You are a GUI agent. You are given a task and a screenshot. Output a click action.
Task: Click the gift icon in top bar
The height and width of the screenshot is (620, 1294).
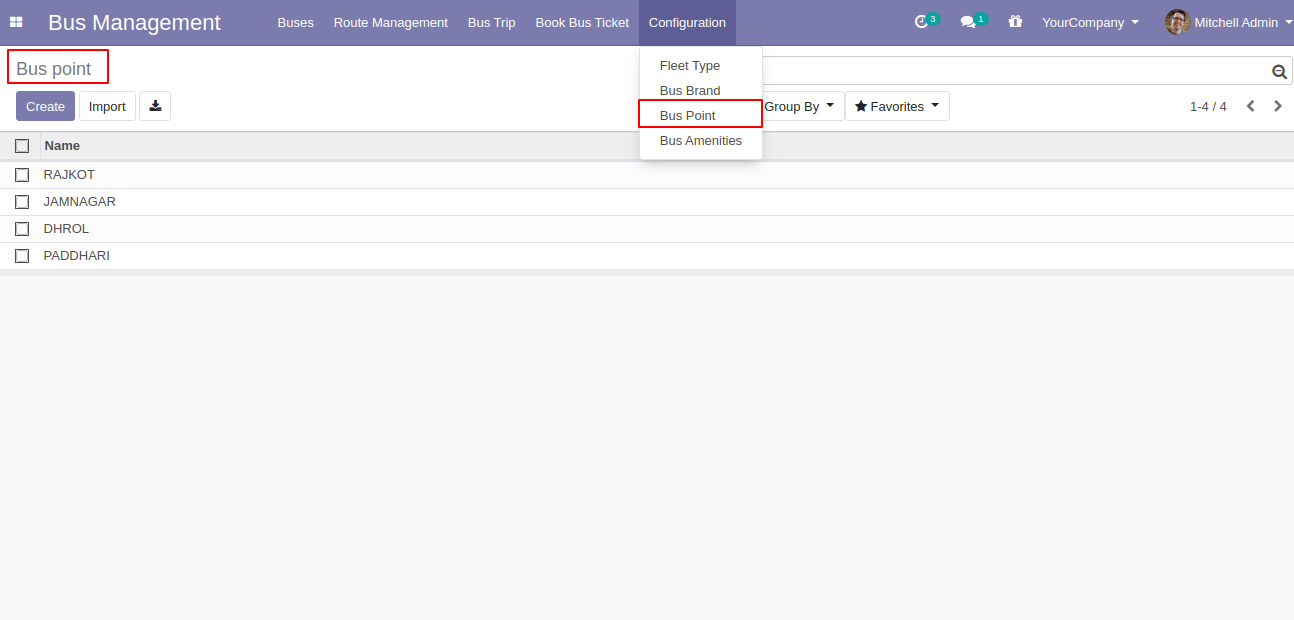click(x=1016, y=22)
